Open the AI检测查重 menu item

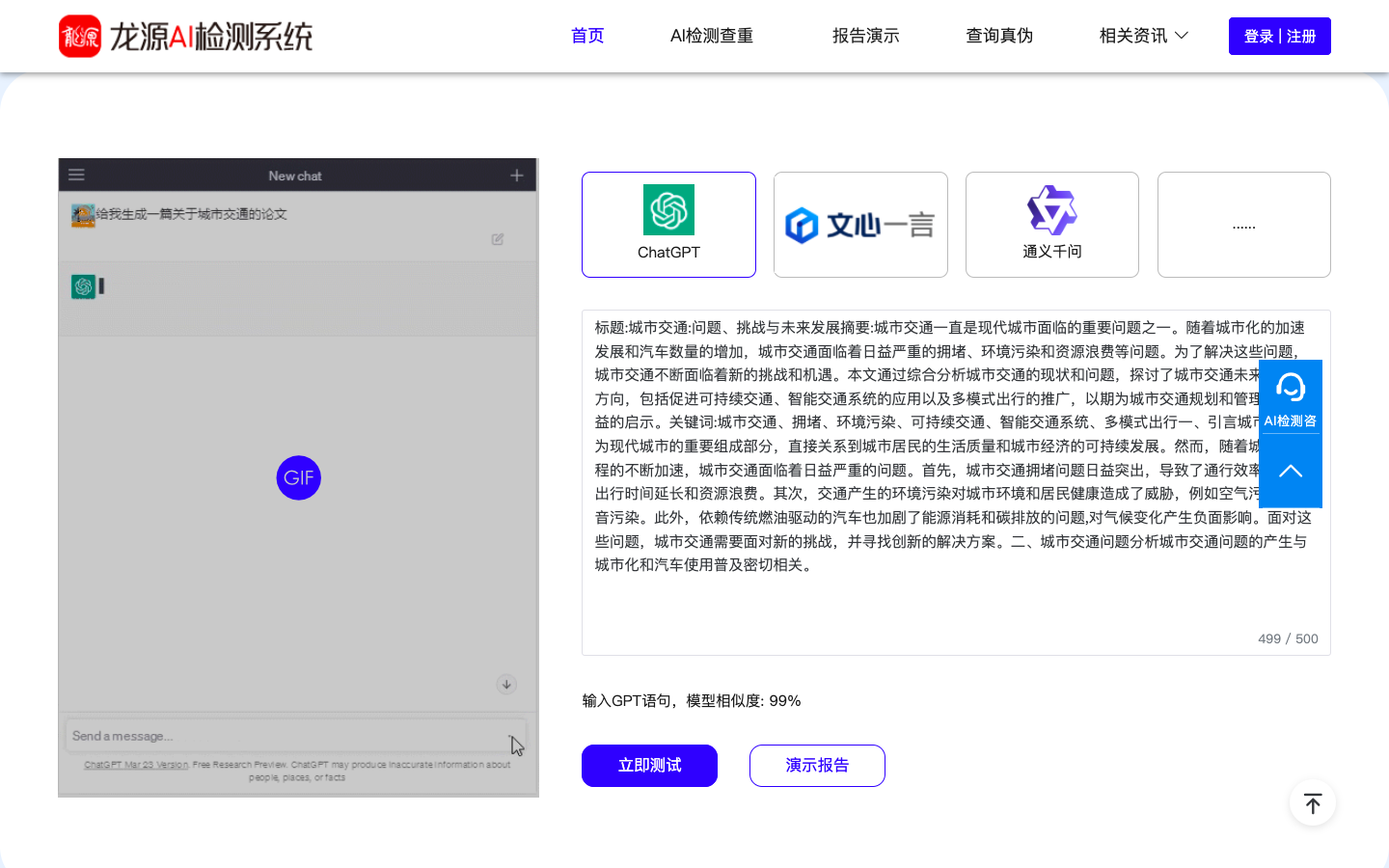(712, 36)
